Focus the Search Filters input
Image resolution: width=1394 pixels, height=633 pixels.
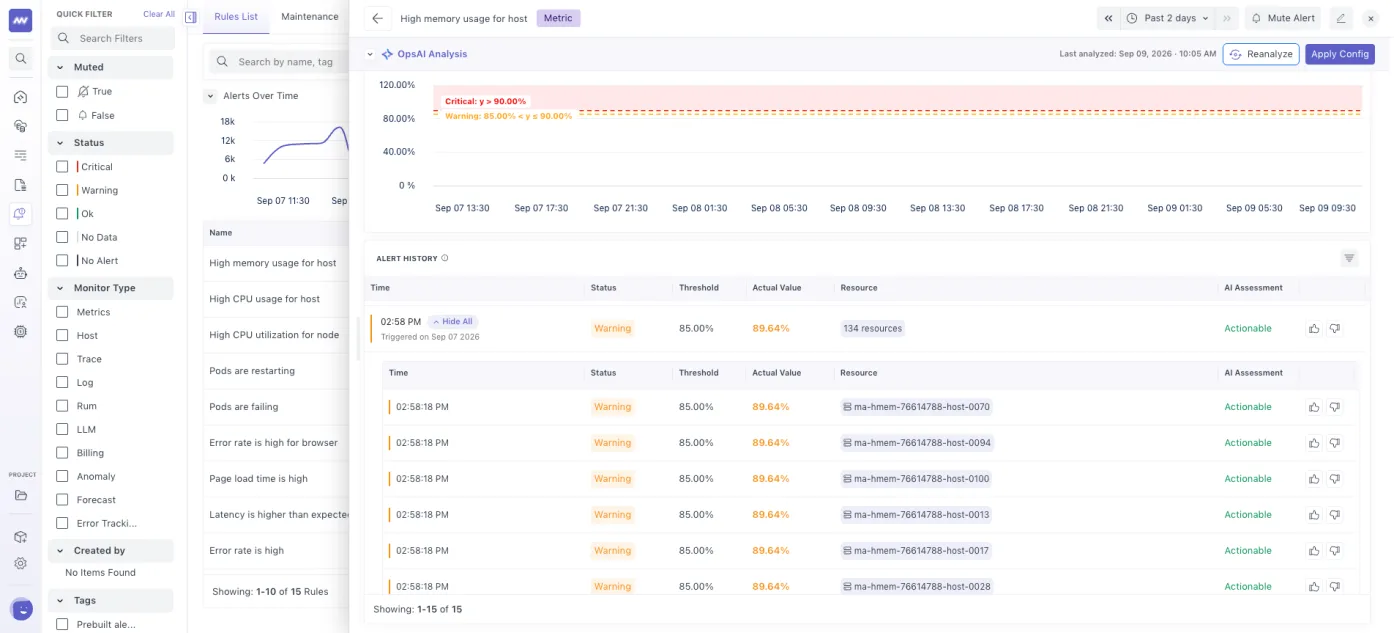[x=111, y=38]
